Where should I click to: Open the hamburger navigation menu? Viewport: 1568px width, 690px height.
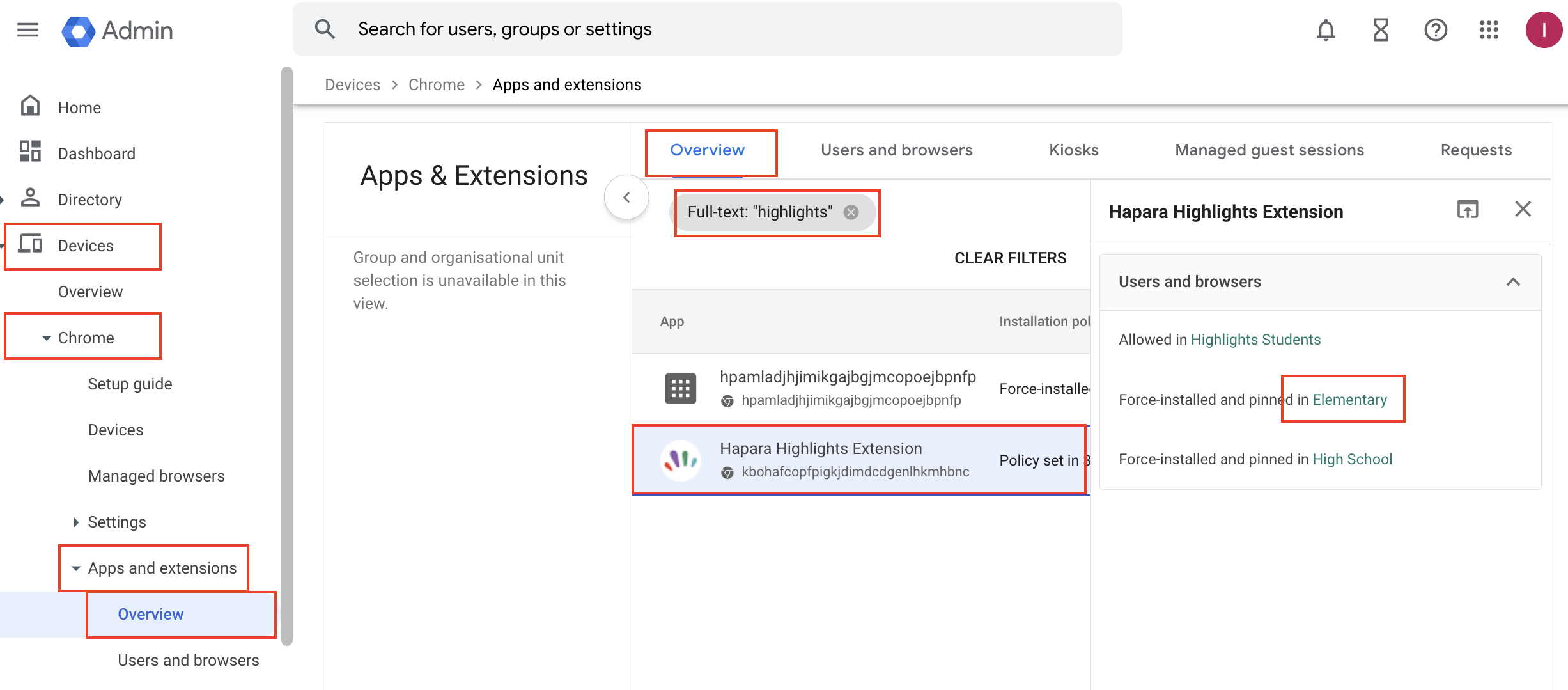[27, 29]
